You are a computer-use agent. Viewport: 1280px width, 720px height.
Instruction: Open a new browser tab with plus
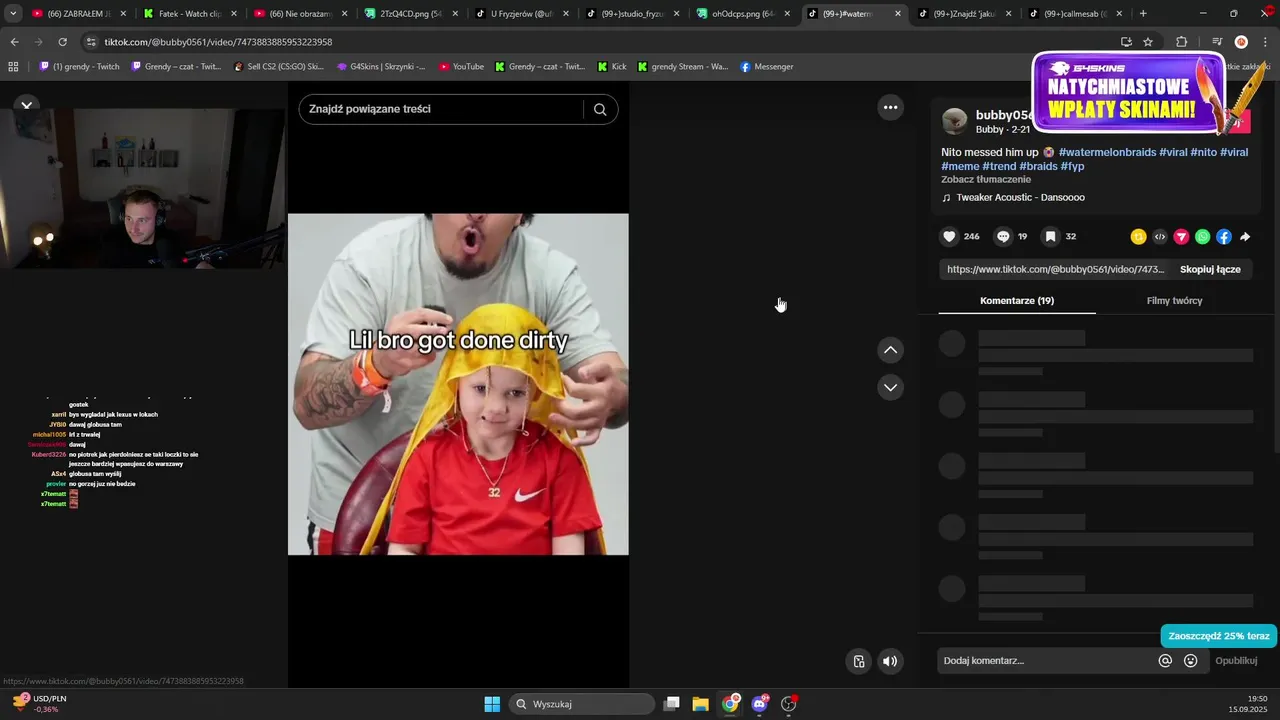click(x=1143, y=14)
